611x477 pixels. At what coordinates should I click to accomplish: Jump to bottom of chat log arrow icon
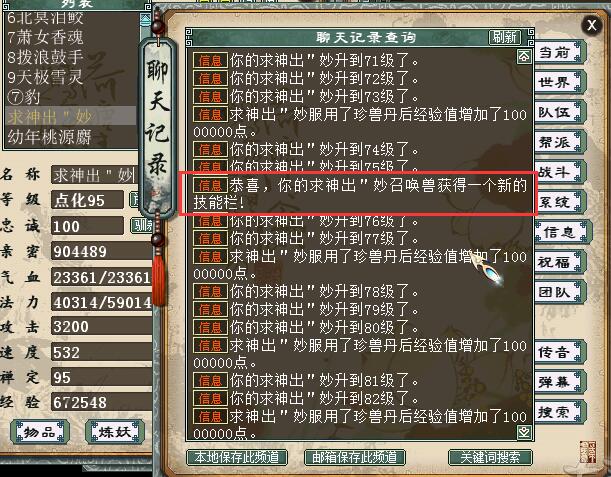[x=524, y=431]
